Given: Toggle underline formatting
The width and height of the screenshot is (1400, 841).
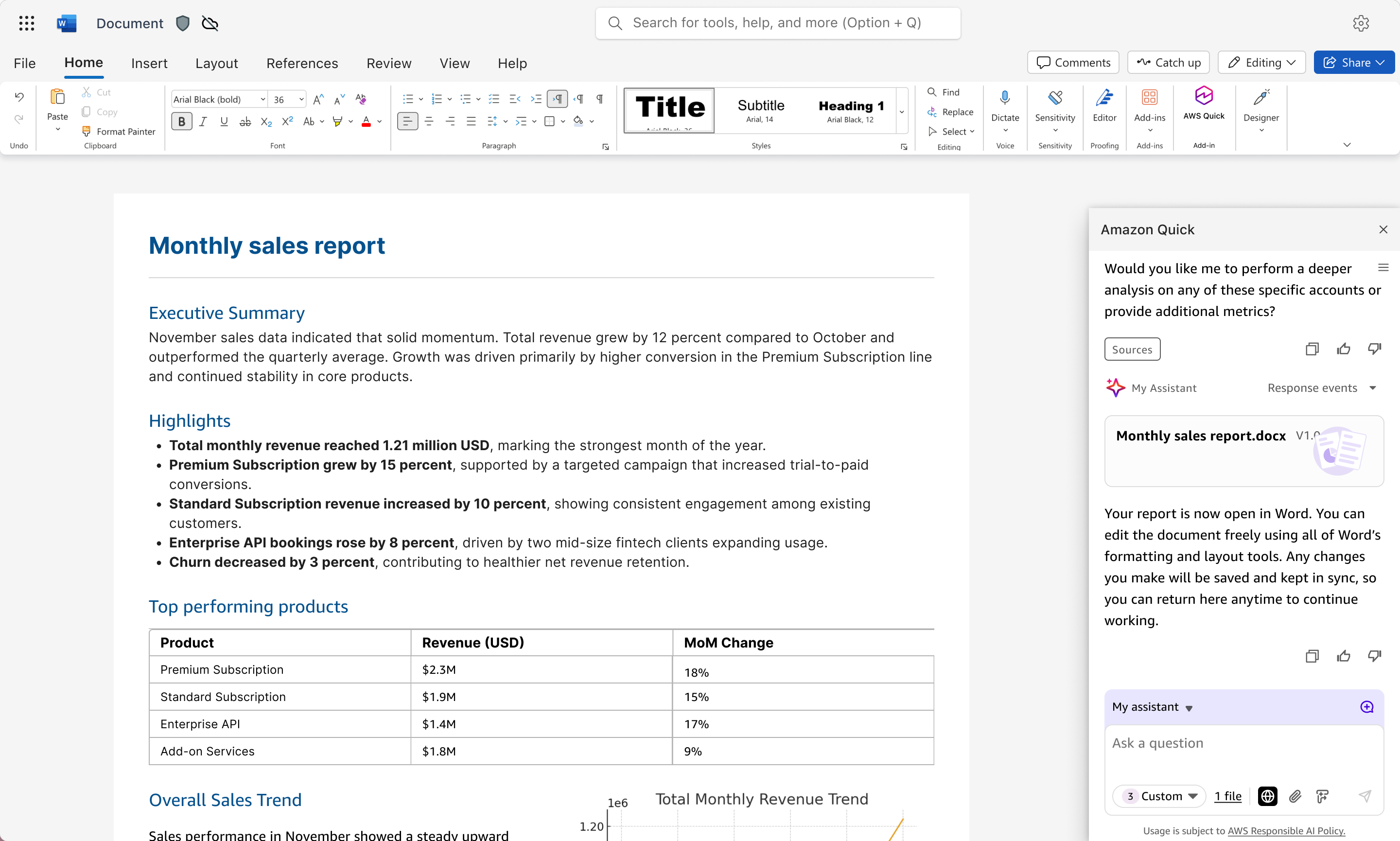Looking at the screenshot, I should pos(224,121).
